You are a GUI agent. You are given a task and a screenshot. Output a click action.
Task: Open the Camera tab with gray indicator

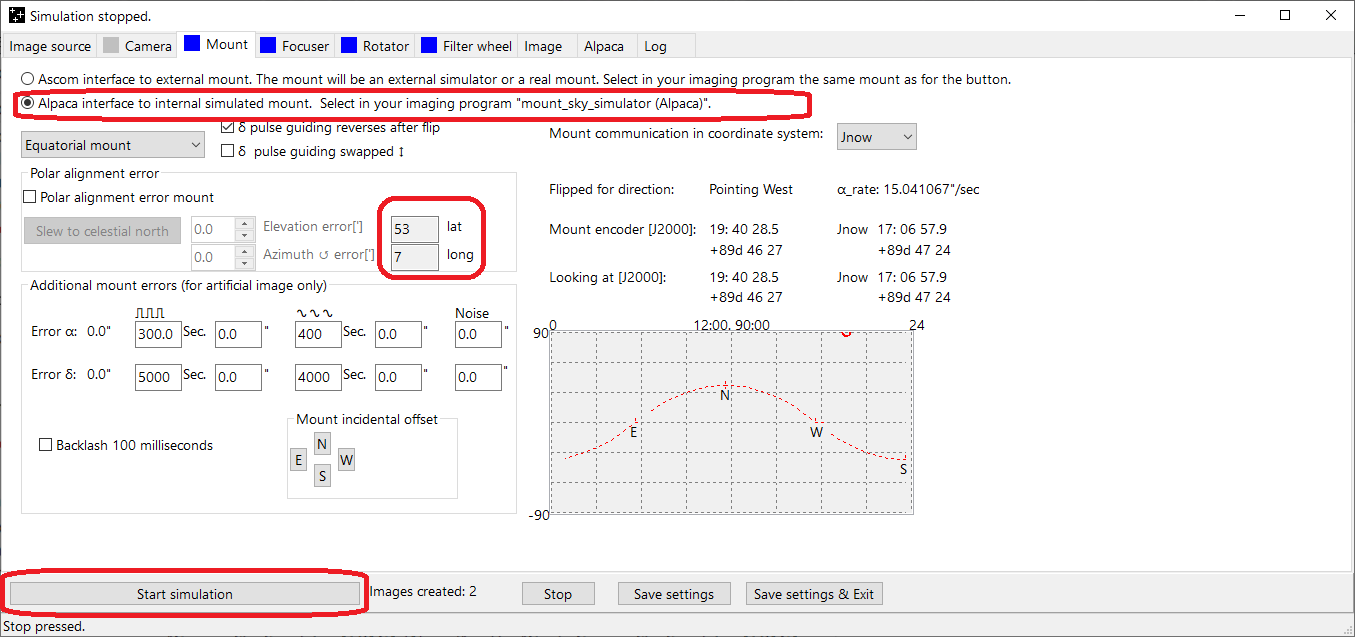pyautogui.click(x=137, y=46)
